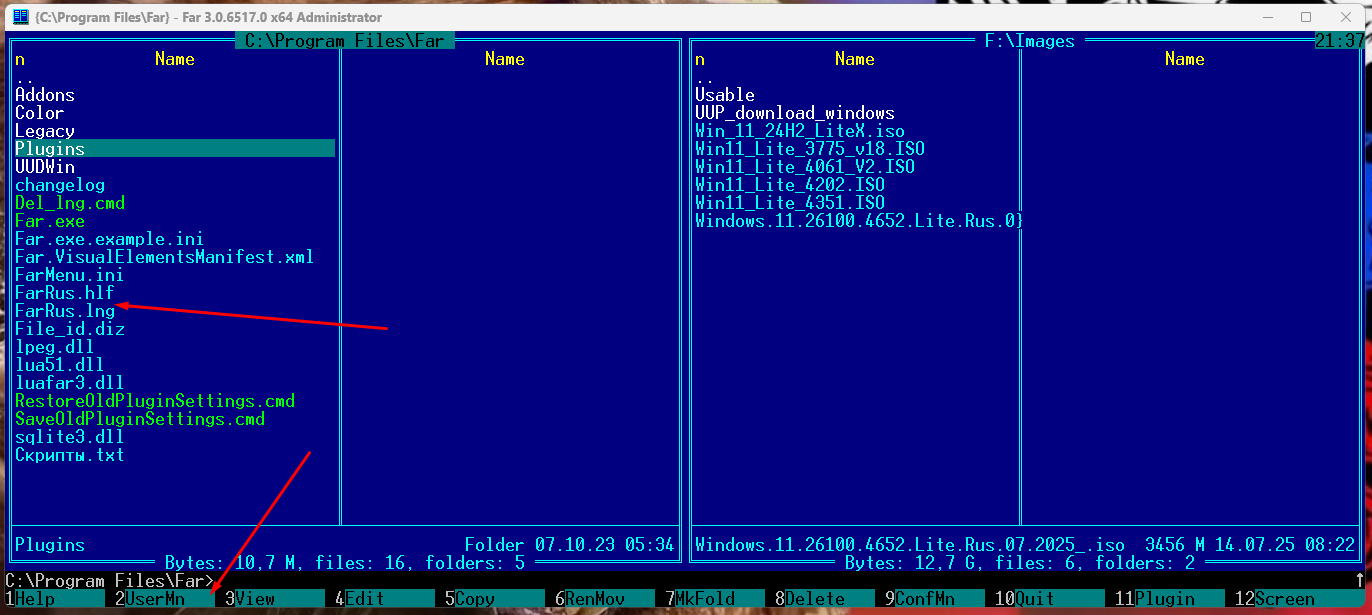Click right panel path title F:\Images
This screenshot has height=615, width=1372.
(1030, 41)
